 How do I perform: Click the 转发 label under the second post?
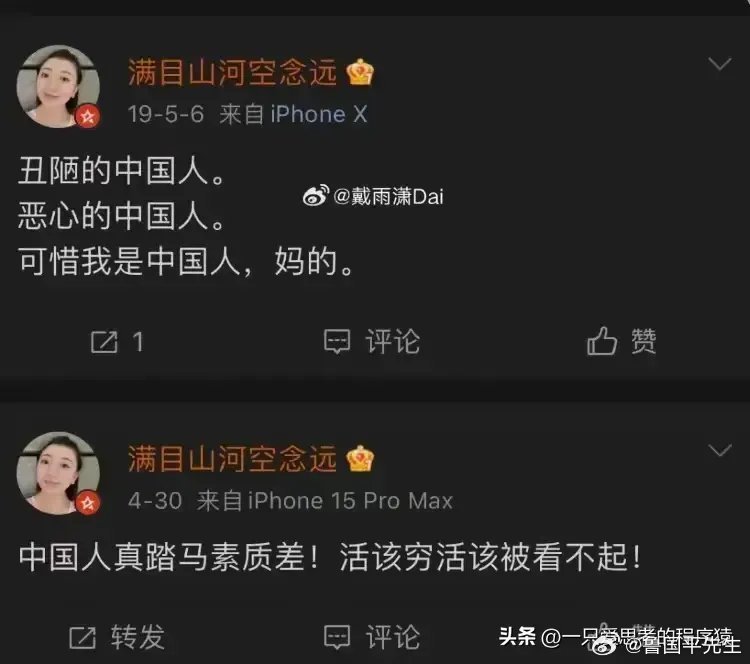[138, 637]
